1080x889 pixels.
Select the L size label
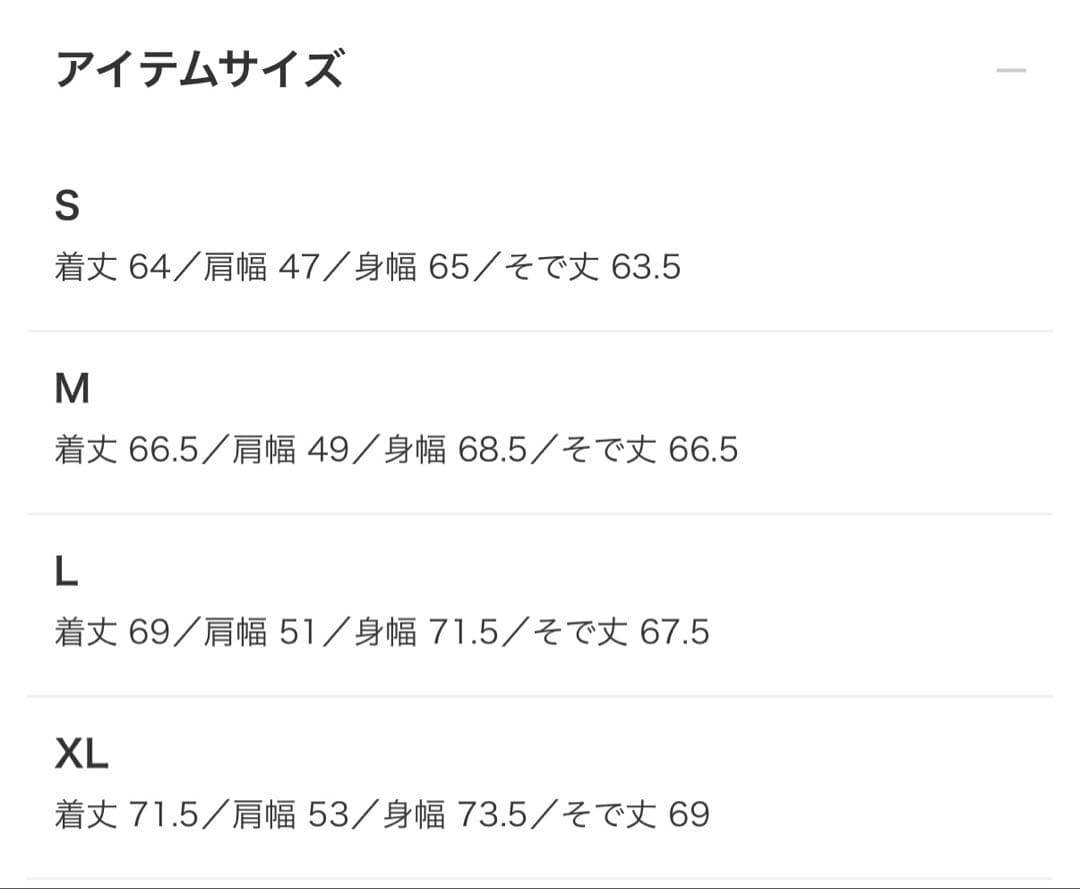click(64, 570)
